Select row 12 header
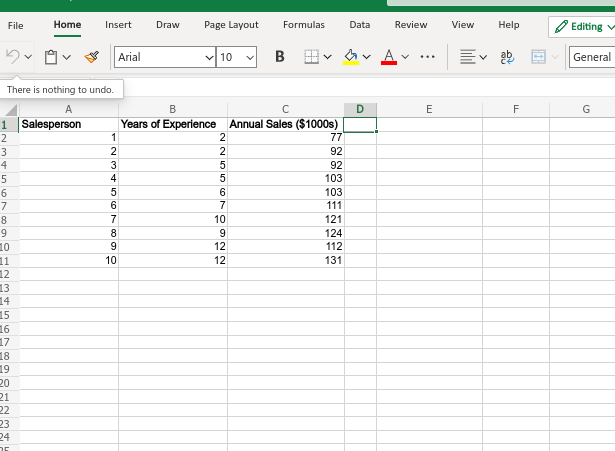 pyautogui.click(x=9, y=274)
